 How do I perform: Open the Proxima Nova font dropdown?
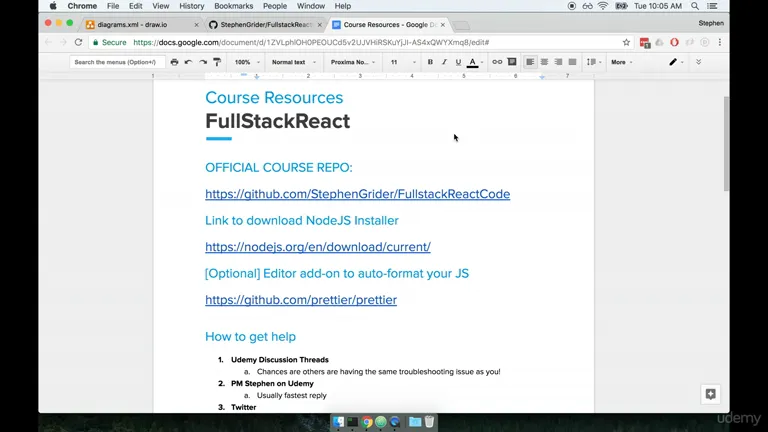coord(353,62)
